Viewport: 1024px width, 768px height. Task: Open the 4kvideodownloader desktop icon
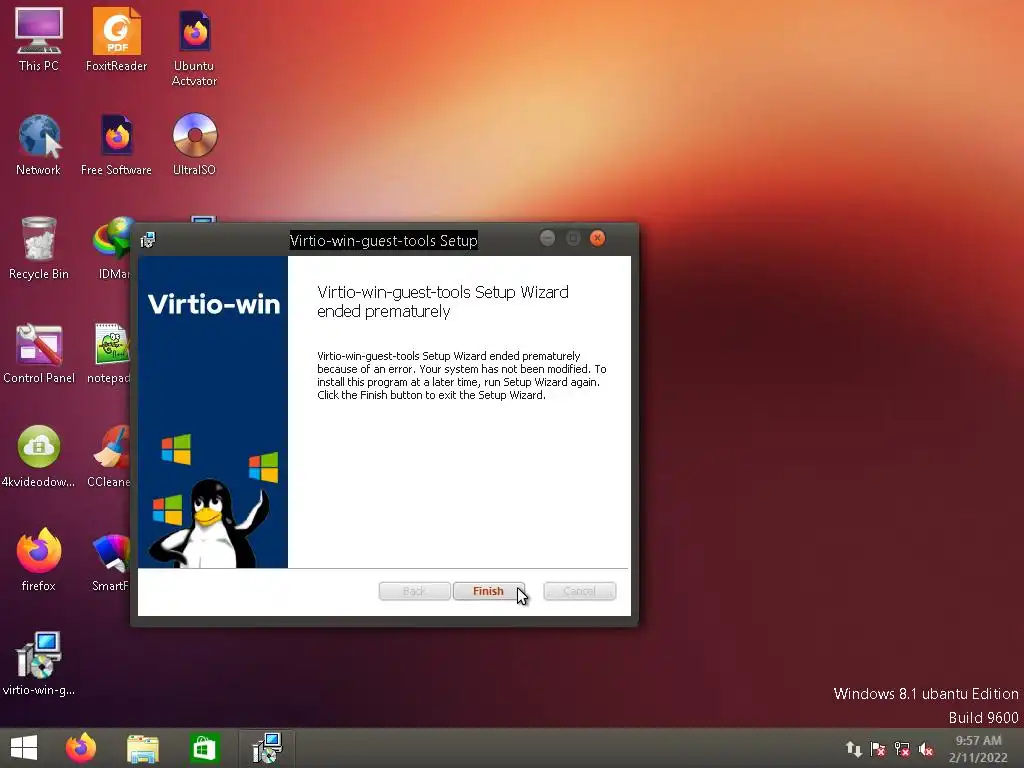[39, 456]
